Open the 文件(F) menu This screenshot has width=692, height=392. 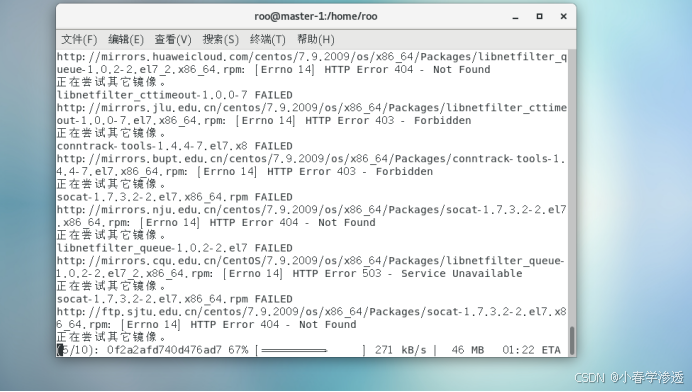(79, 40)
